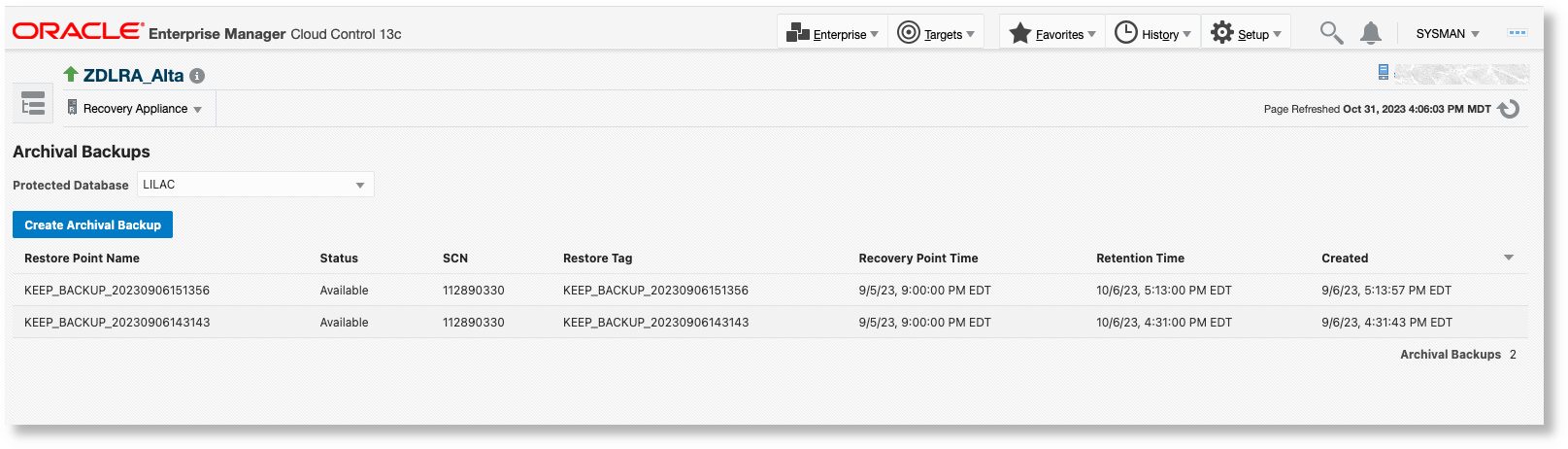This screenshot has width=1568, height=449.
Task: Open the notifications bell
Action: tap(1370, 33)
